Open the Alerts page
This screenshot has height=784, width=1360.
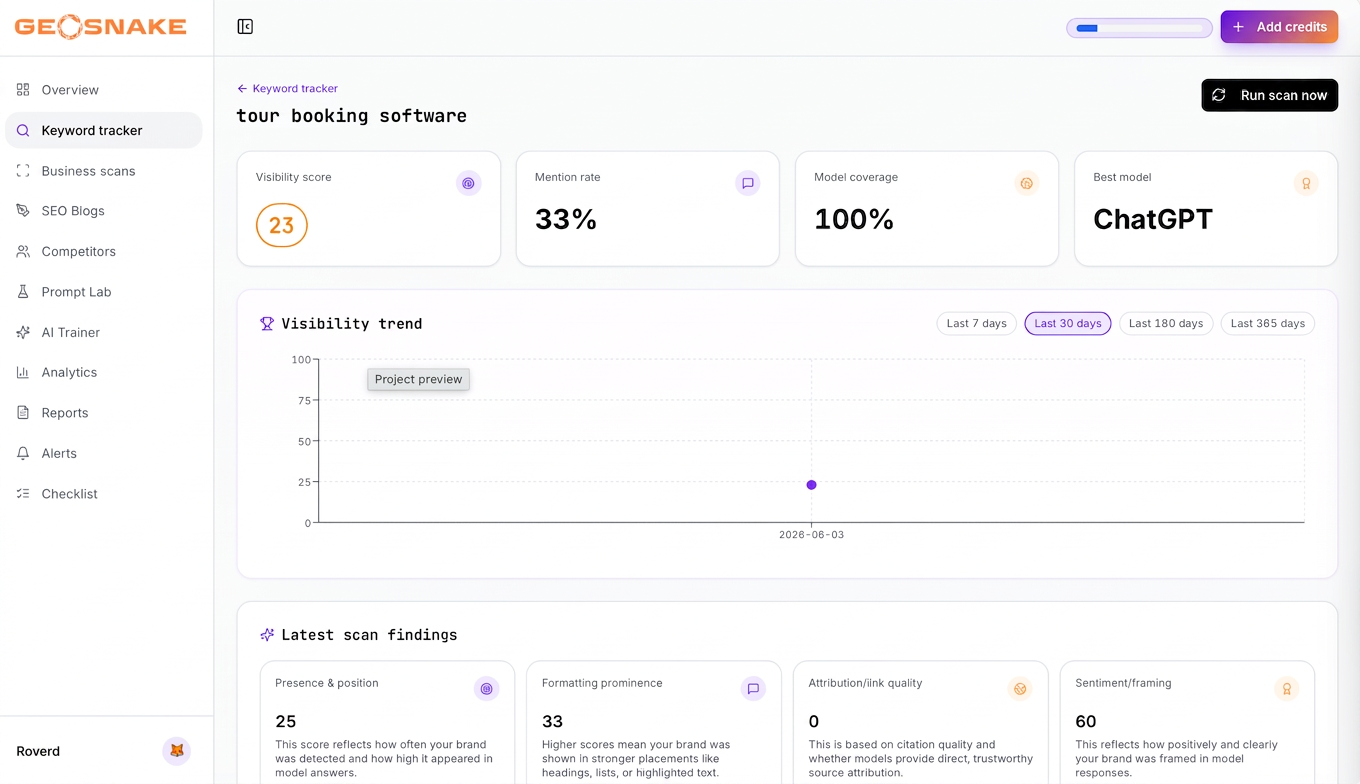tap(104, 453)
